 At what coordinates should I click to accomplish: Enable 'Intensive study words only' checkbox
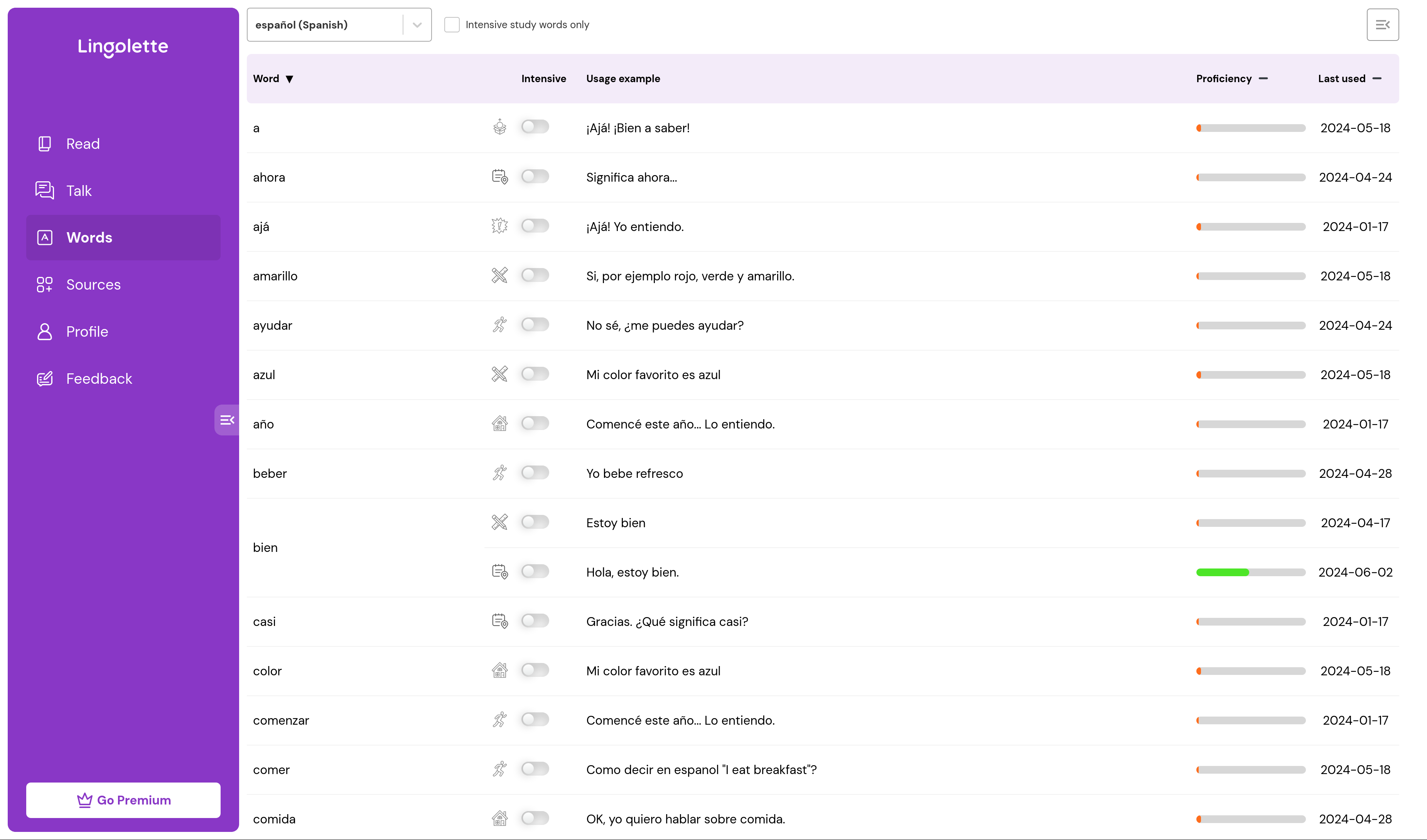[451, 24]
